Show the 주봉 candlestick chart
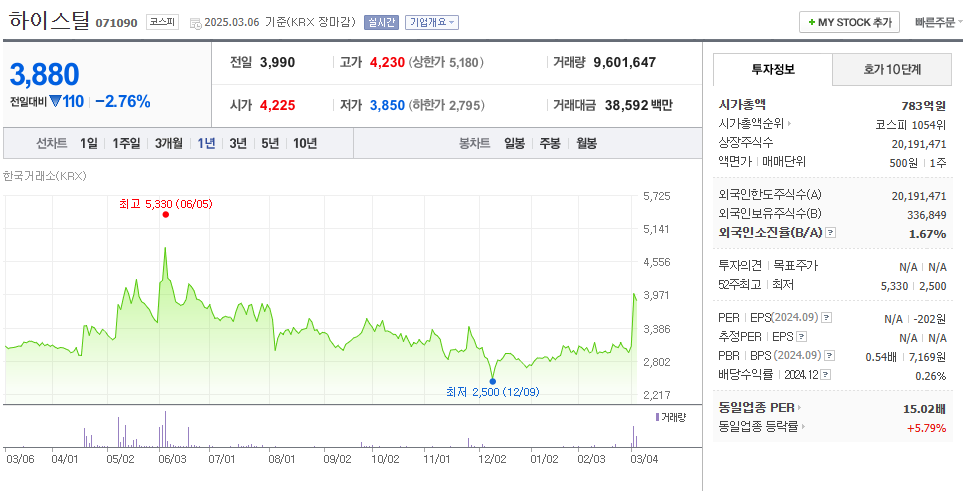The image size is (971, 491). point(550,144)
